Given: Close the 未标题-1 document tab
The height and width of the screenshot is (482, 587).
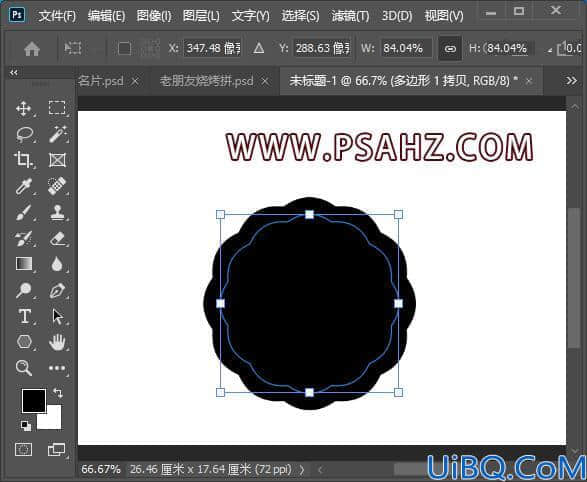Looking at the screenshot, I should click(x=529, y=81).
